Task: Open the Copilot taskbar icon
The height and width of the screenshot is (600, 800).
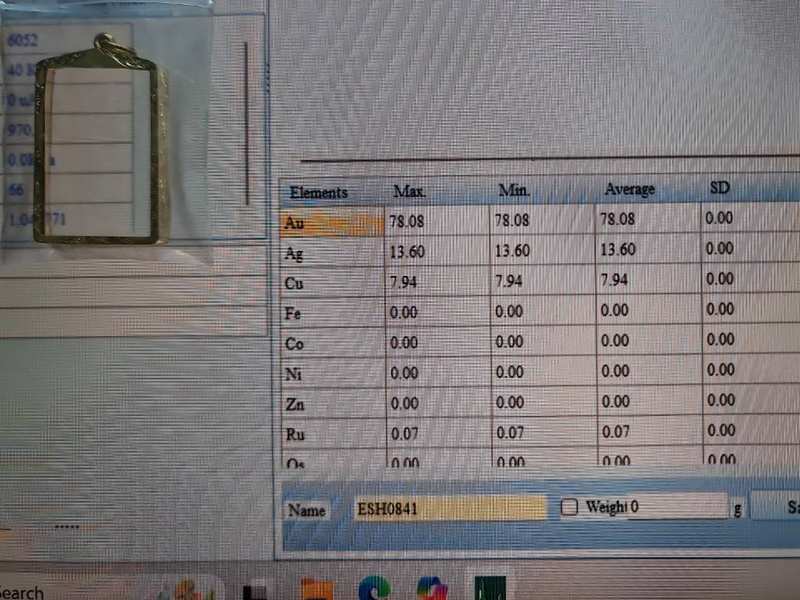Action: [x=432, y=589]
